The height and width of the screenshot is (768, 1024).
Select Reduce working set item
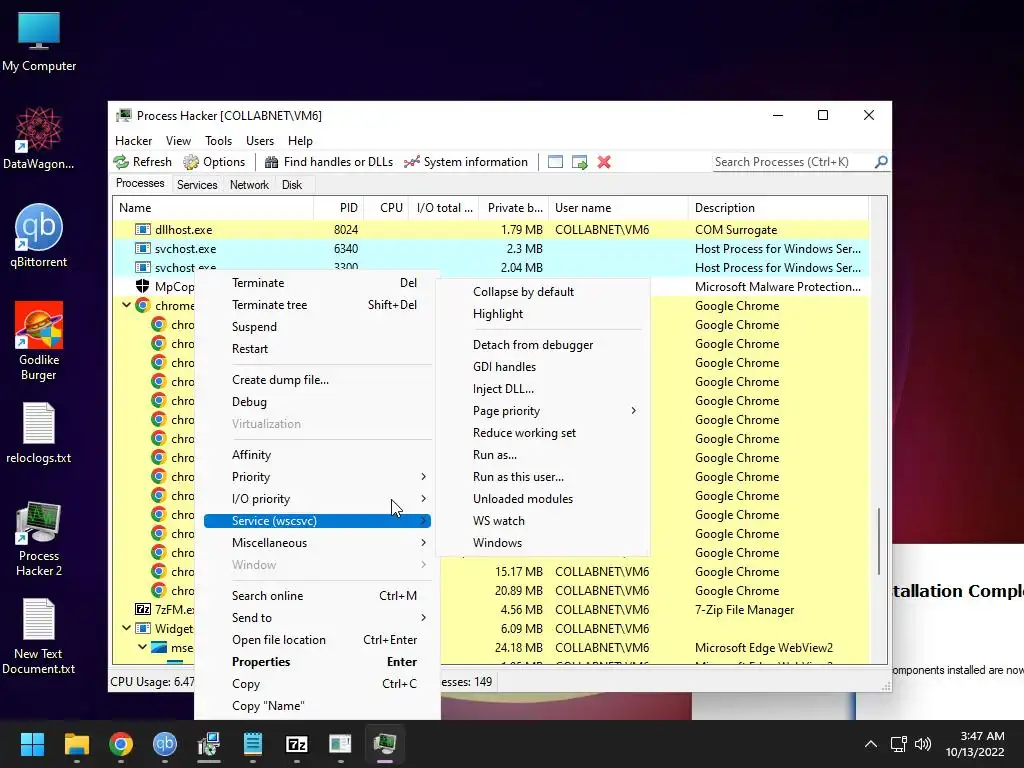click(x=543, y=433)
